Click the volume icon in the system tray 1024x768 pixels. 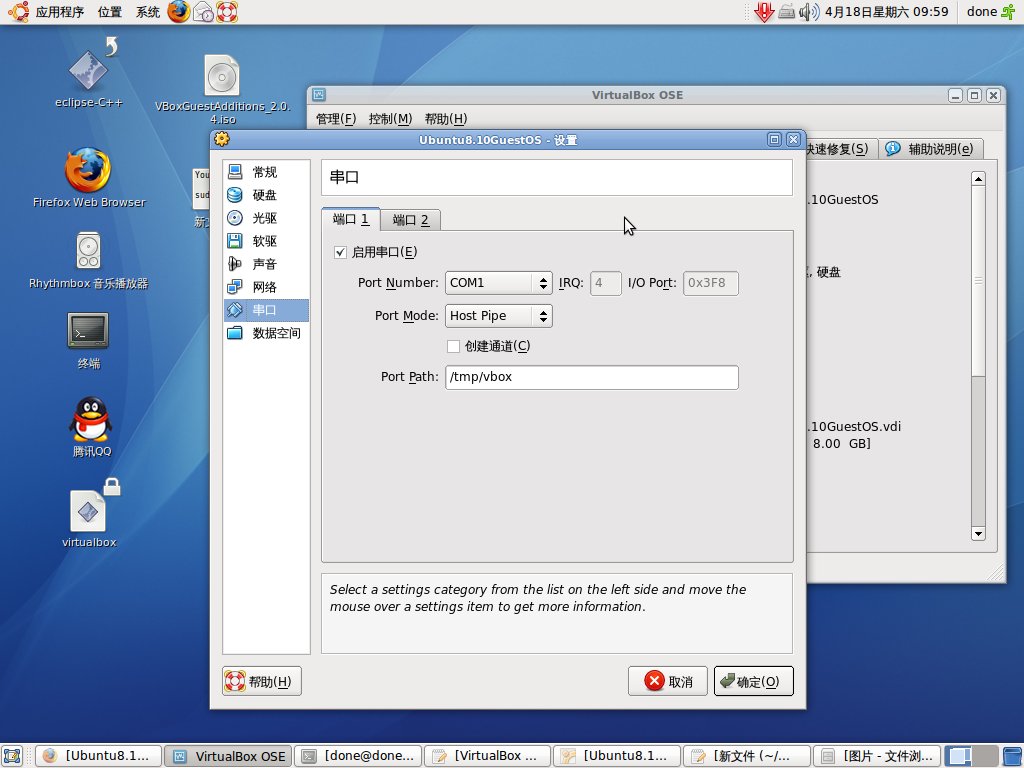pos(806,12)
